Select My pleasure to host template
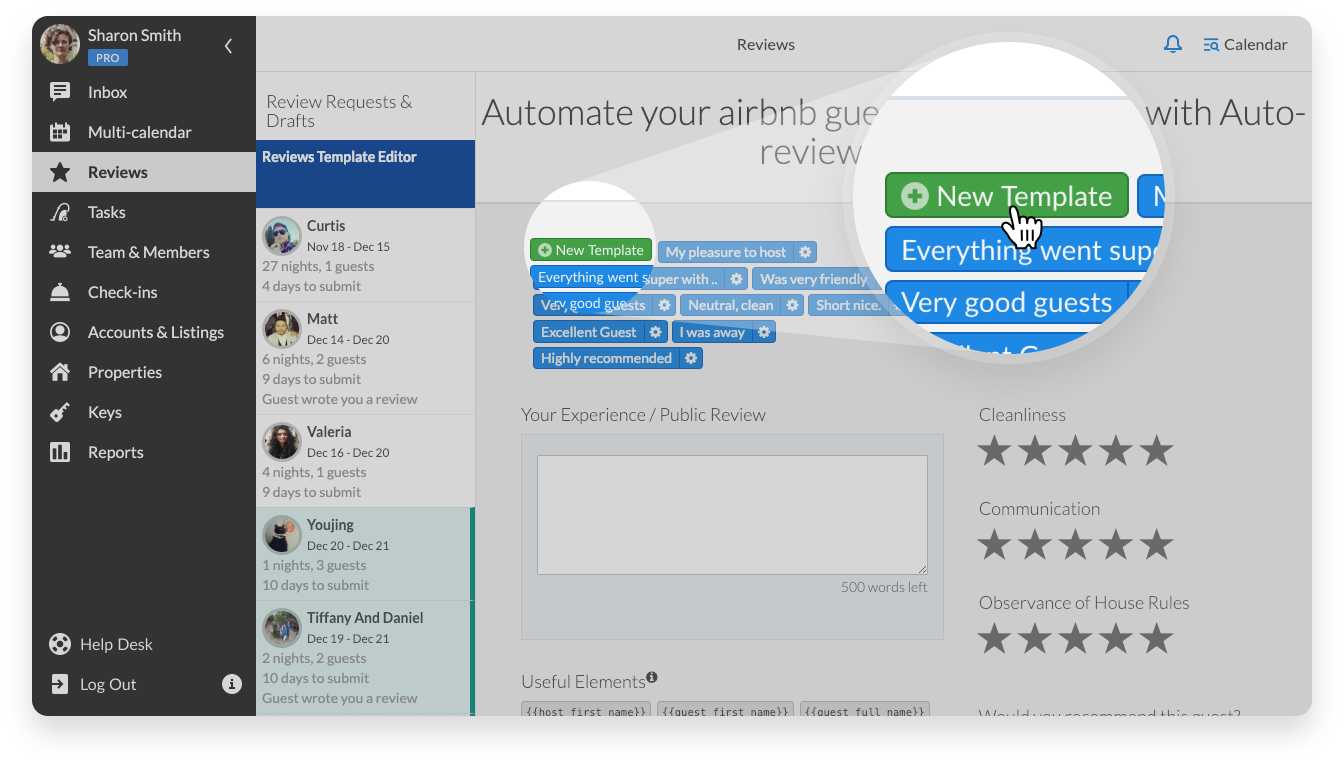The width and height of the screenshot is (1344, 764). pos(726,252)
